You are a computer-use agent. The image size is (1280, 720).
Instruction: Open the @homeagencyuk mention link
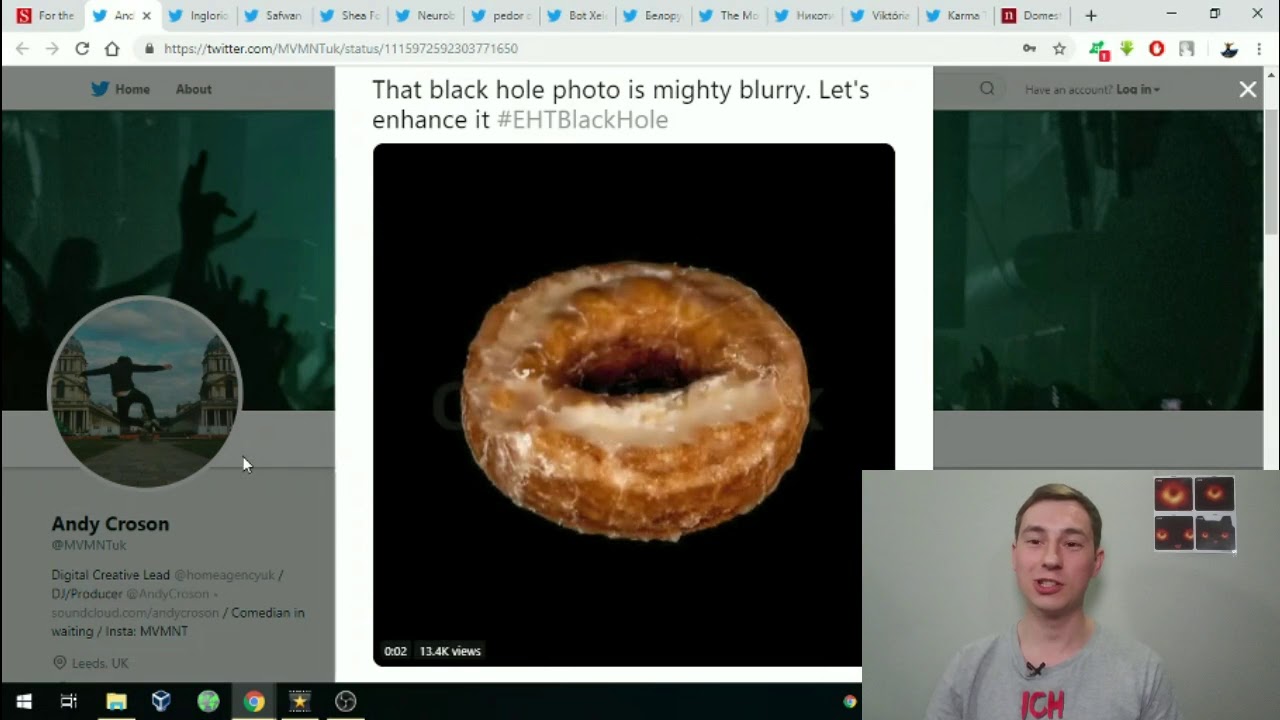coord(225,575)
